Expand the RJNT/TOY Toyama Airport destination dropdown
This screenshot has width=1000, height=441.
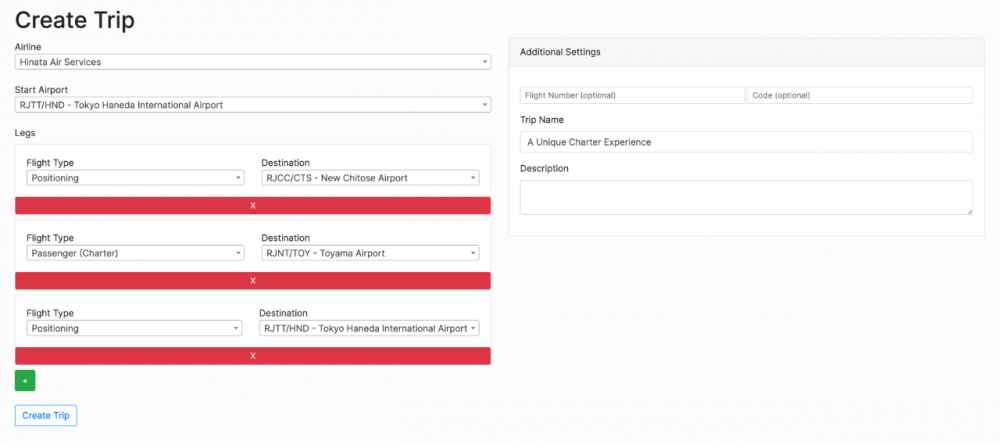click(x=369, y=253)
